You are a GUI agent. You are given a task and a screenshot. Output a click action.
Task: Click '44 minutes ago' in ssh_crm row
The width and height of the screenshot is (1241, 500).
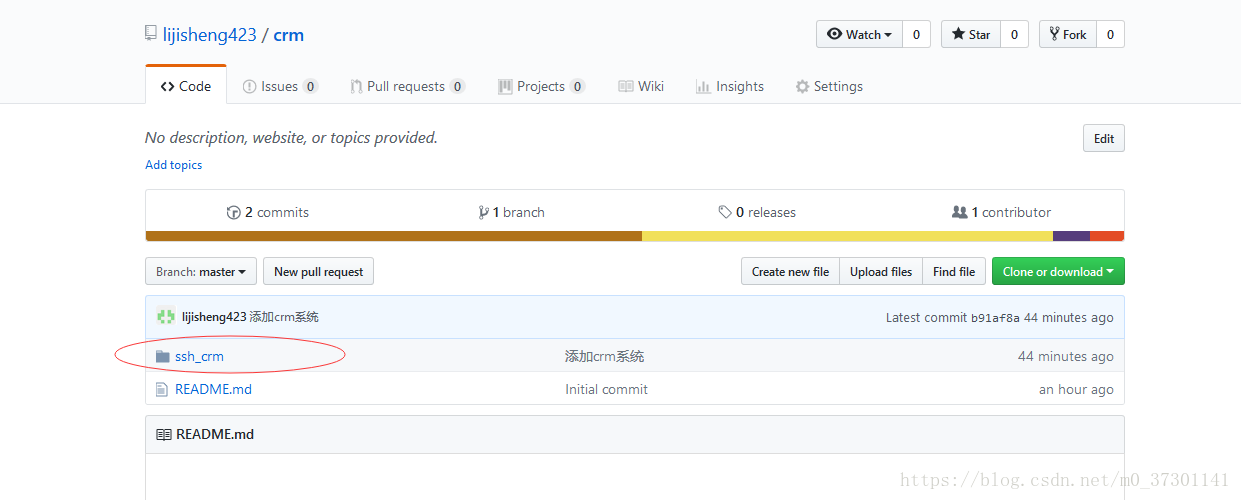pyautogui.click(x=1065, y=356)
